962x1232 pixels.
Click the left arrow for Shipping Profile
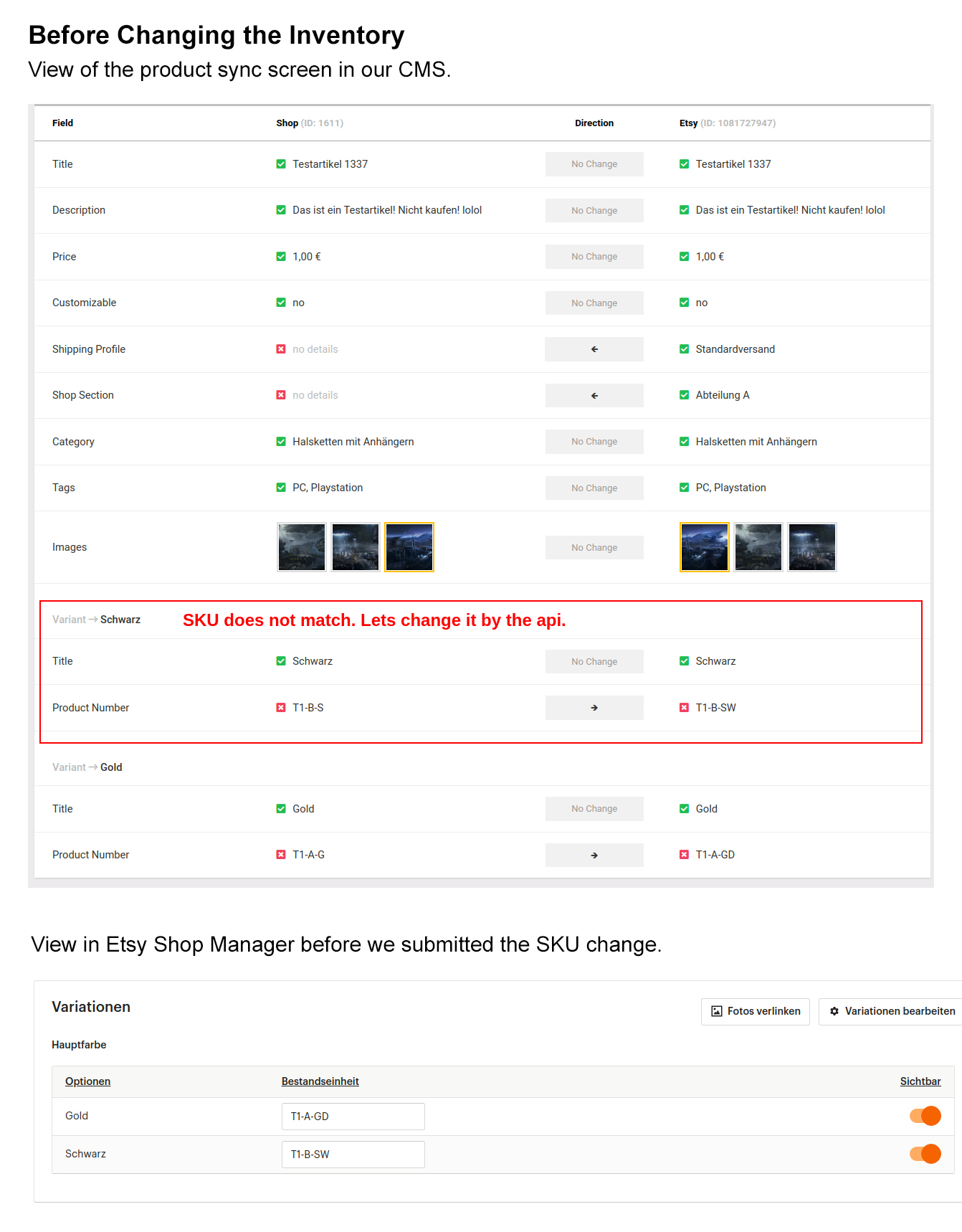pyautogui.click(x=594, y=349)
